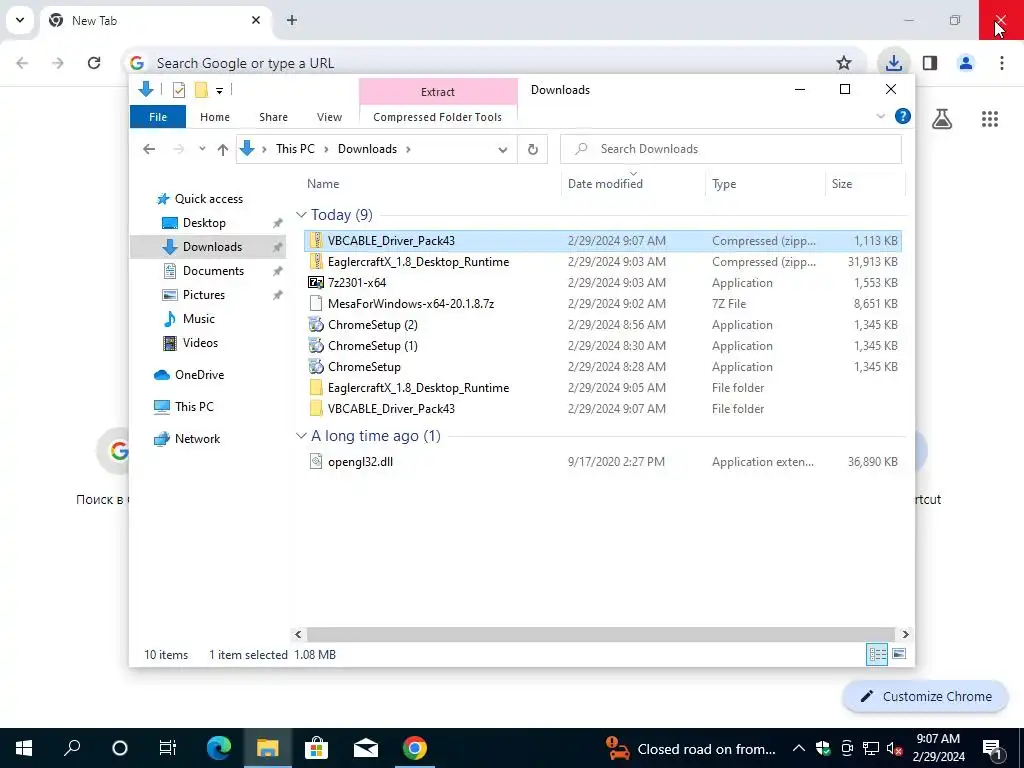1024x768 pixels.
Task: Select the MesaForWindows-x64-20.1.8.7z file
Action: [x=603, y=304]
